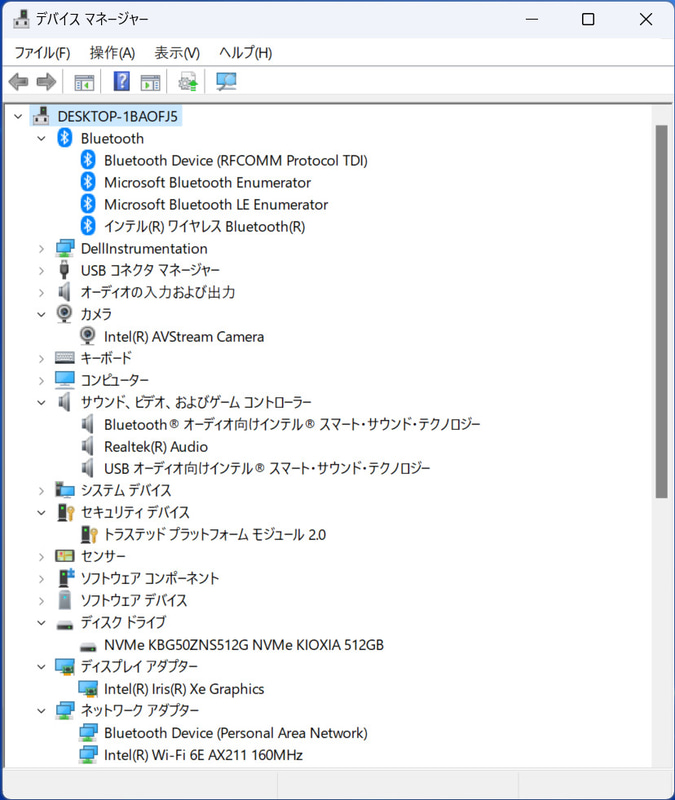The image size is (675, 800).
Task: Expand USB コネクタ マネージャー category
Action: pos(41,271)
